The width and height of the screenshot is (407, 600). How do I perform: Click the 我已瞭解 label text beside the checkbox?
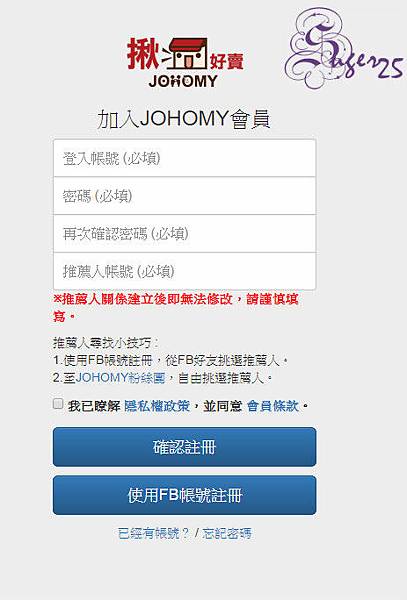[x=94, y=406]
